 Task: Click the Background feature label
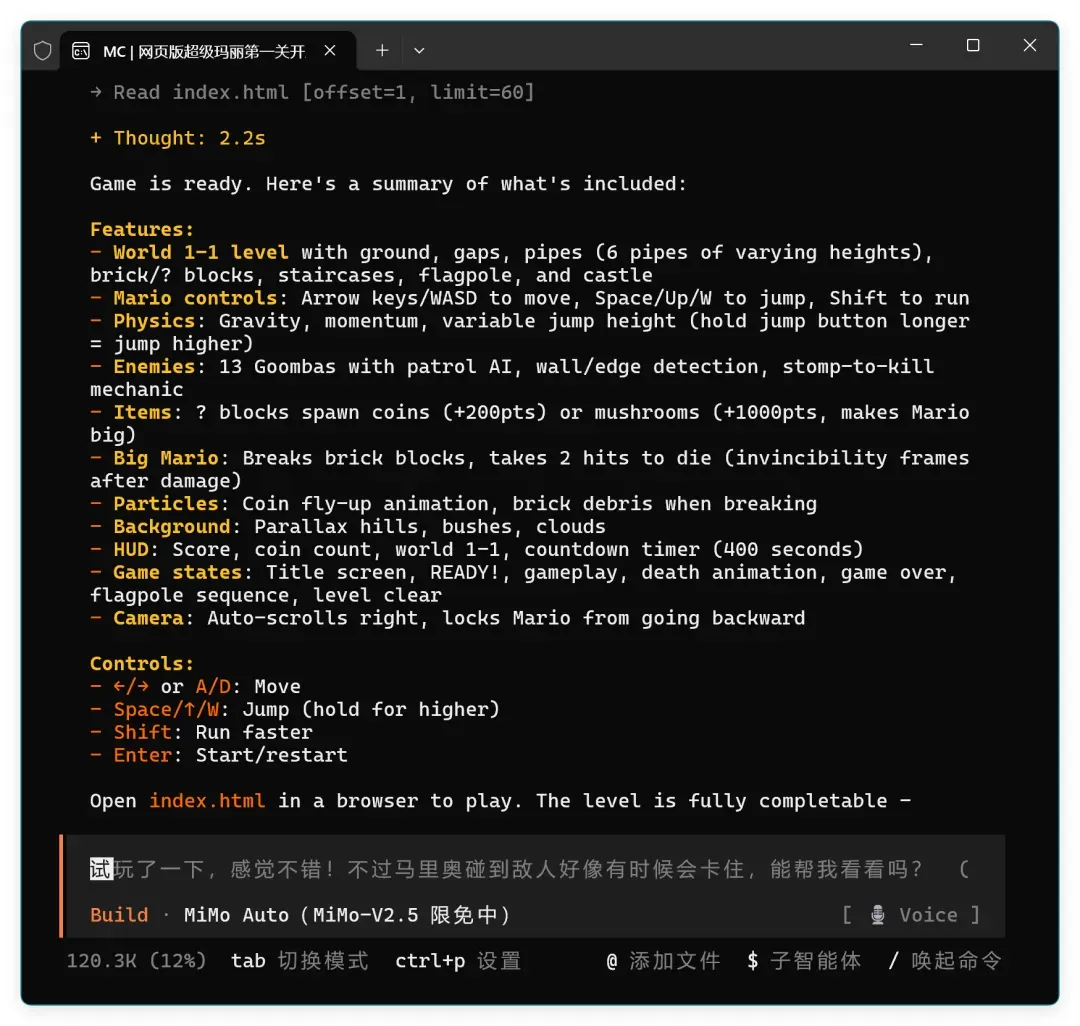172,527
